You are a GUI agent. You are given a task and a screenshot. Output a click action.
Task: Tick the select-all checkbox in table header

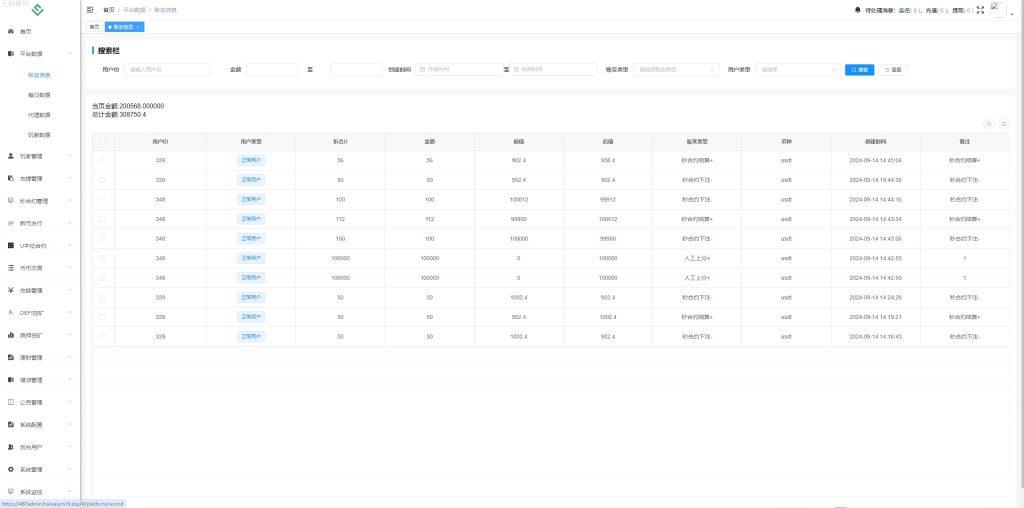pos(103,141)
